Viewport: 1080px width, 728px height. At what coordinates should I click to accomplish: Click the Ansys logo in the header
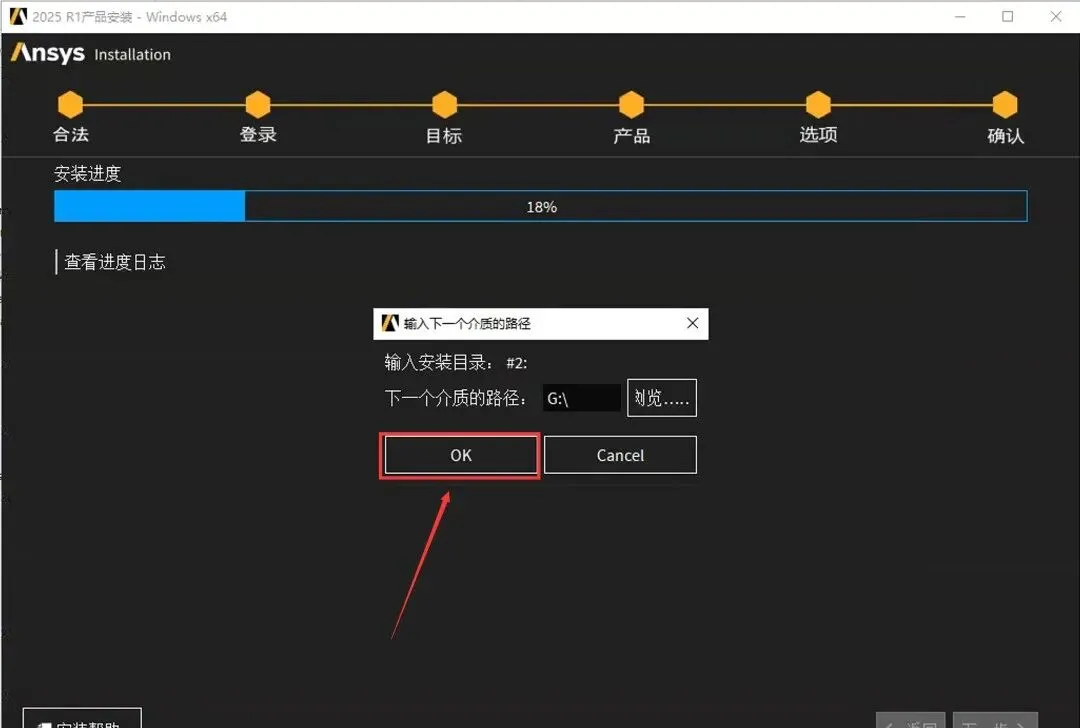pos(48,53)
